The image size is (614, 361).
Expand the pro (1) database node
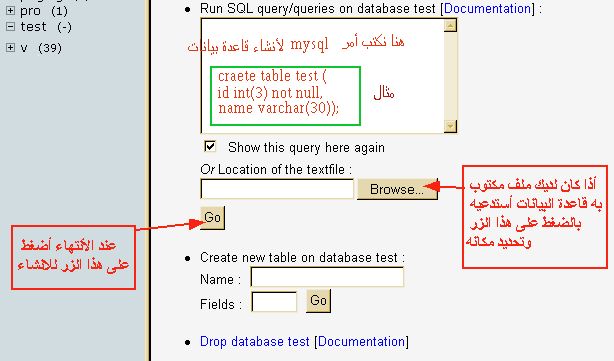pos(11,11)
